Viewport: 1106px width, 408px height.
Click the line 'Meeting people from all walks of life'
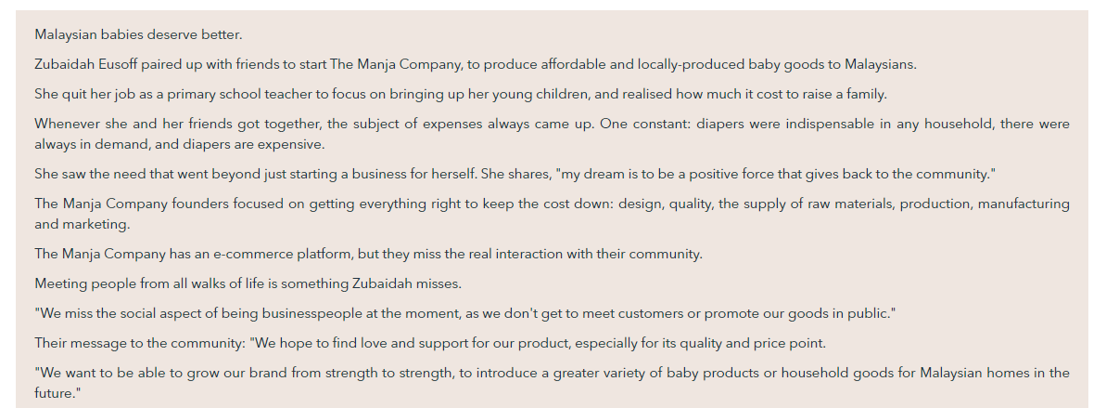pyautogui.click(x=248, y=283)
